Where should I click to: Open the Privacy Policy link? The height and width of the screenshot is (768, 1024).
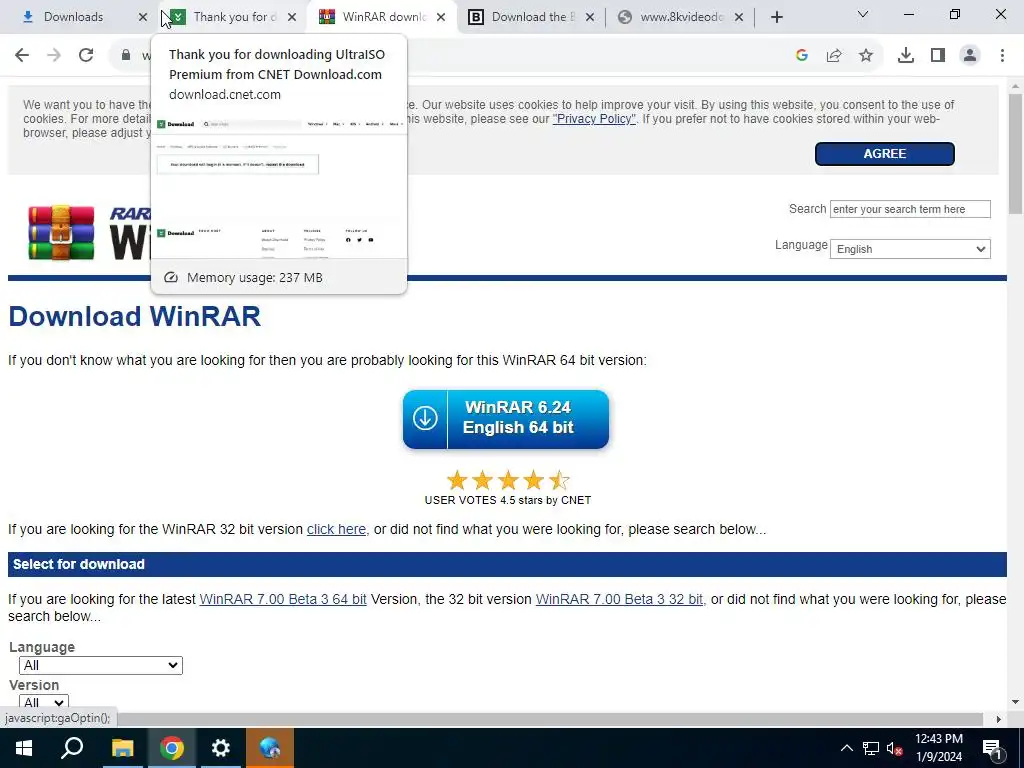click(x=594, y=119)
